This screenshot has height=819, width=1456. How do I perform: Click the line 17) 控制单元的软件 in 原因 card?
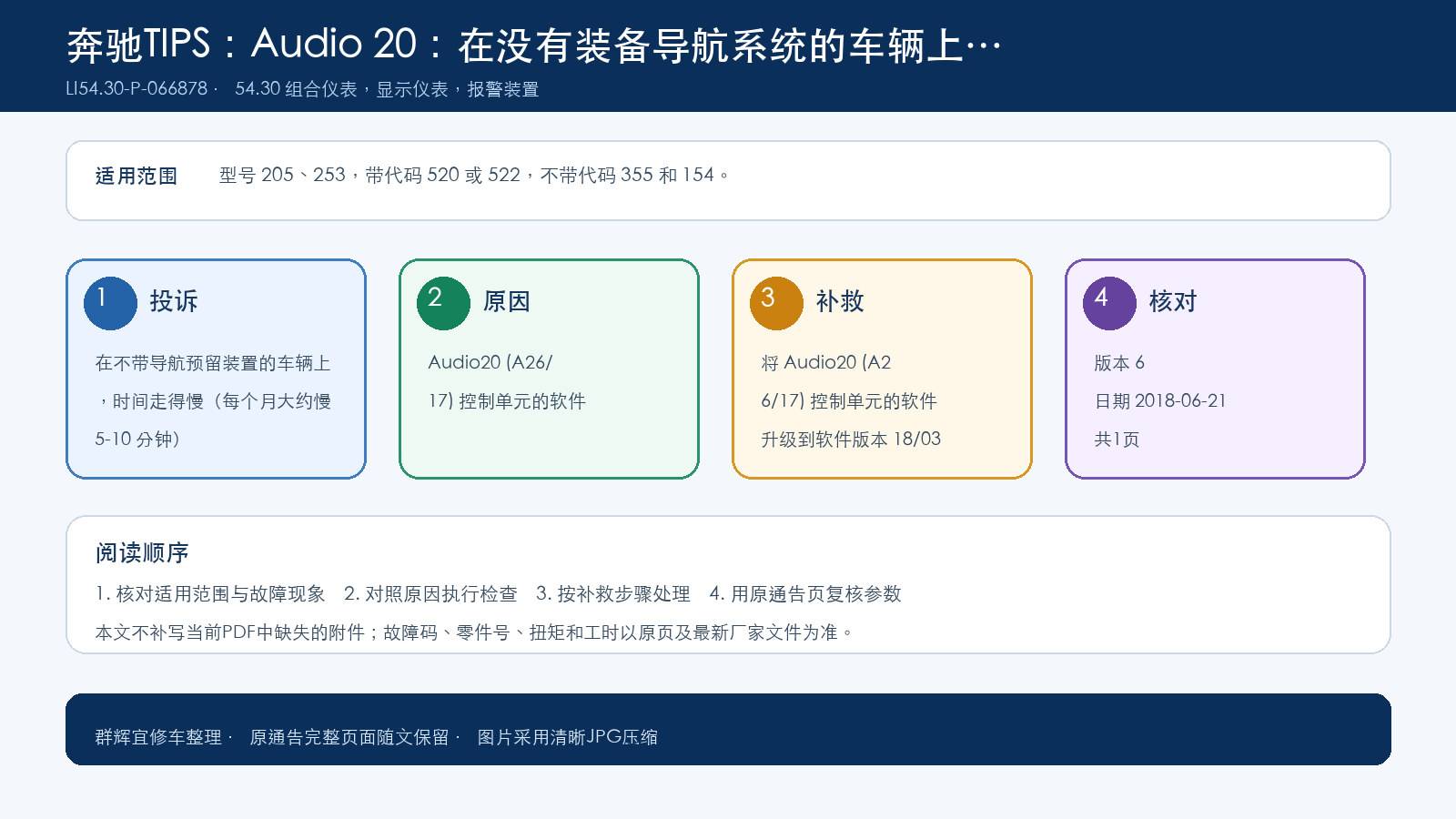[x=507, y=401]
